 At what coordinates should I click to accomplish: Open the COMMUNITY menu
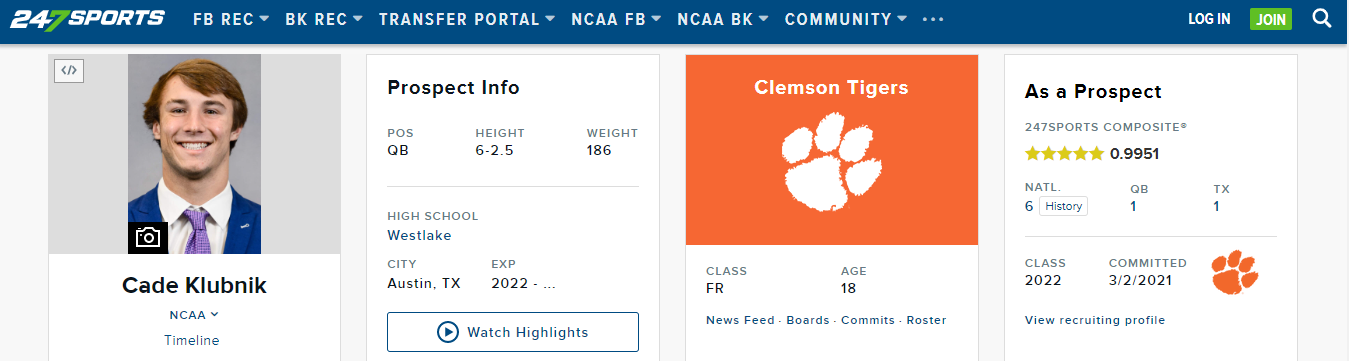[x=846, y=19]
